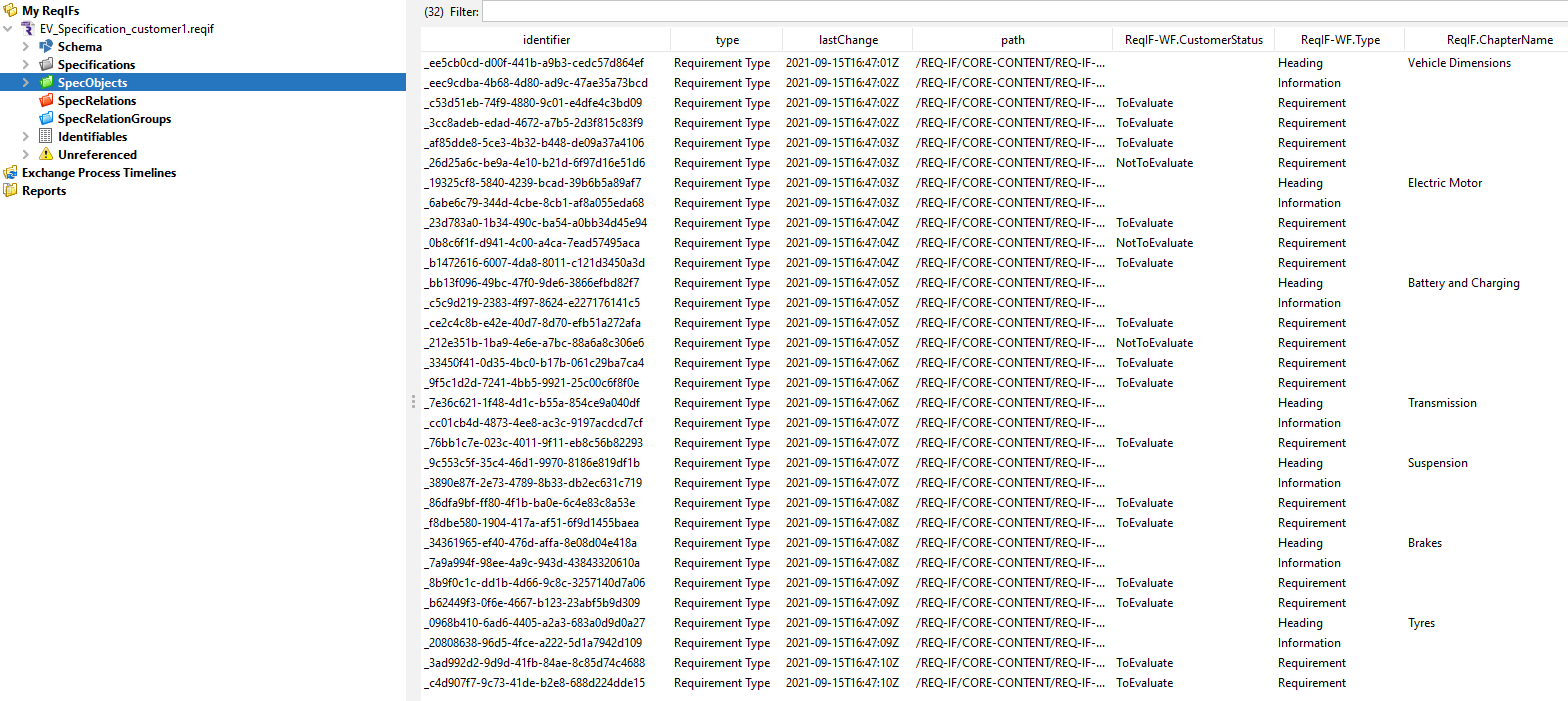Expand the Unreferenced tree node
This screenshot has height=701, width=1568.
pyautogui.click(x=26, y=155)
